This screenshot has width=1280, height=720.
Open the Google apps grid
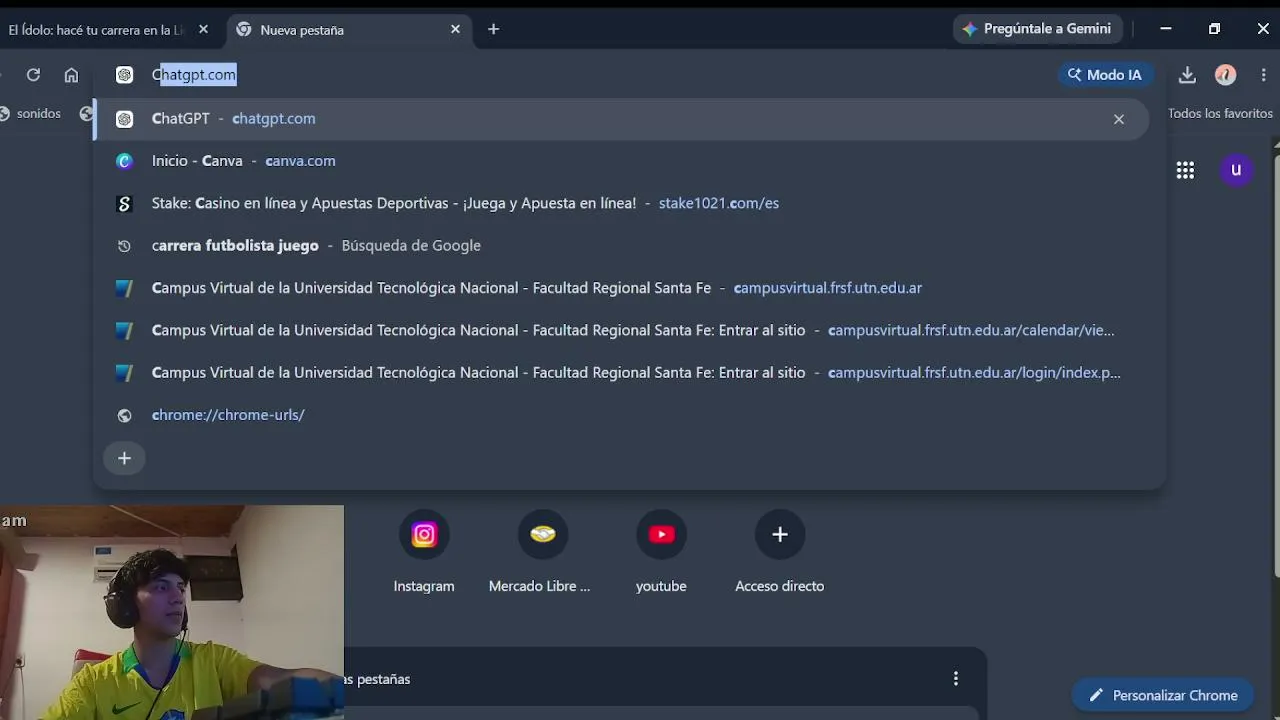click(x=1185, y=170)
